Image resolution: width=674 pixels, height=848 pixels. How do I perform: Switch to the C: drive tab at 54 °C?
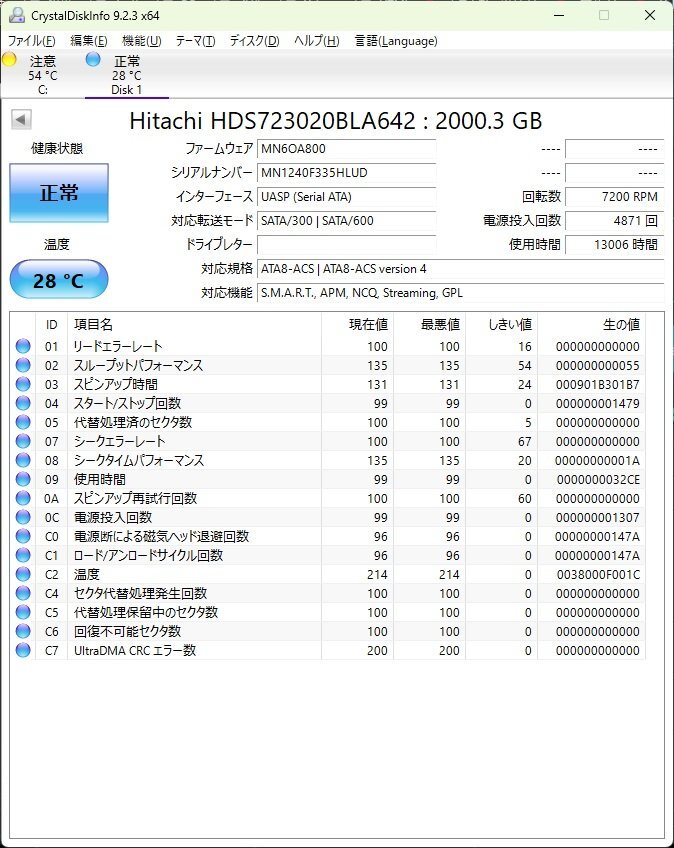tap(43, 75)
